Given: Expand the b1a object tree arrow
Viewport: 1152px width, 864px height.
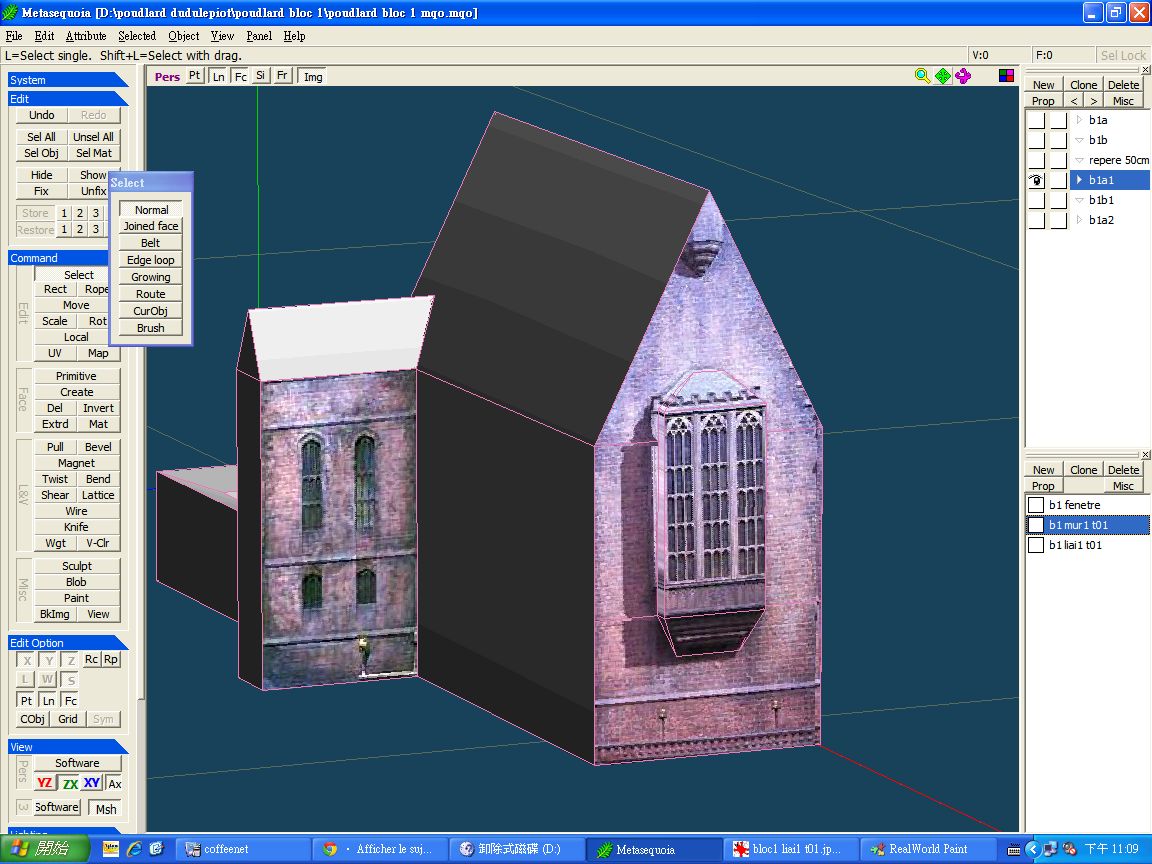Looking at the screenshot, I should (x=1079, y=120).
